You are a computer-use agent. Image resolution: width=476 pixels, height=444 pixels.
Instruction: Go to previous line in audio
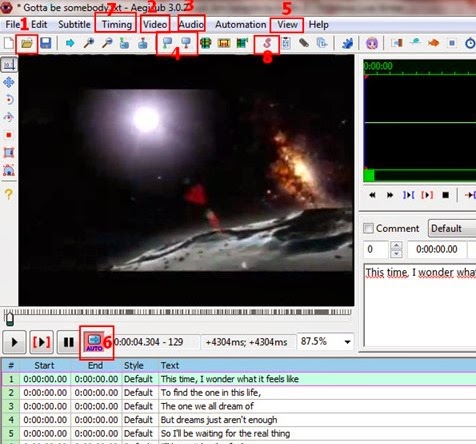click(372, 195)
